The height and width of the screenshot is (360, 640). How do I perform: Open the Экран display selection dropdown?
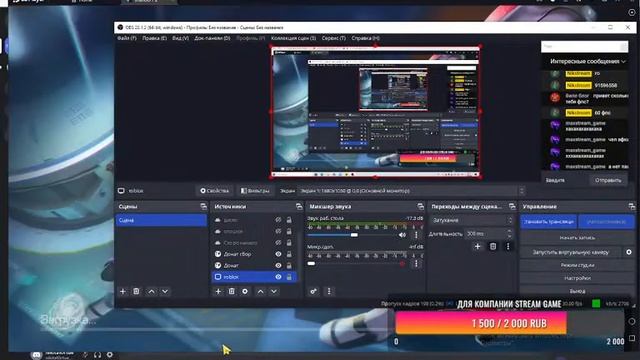[x=411, y=191]
